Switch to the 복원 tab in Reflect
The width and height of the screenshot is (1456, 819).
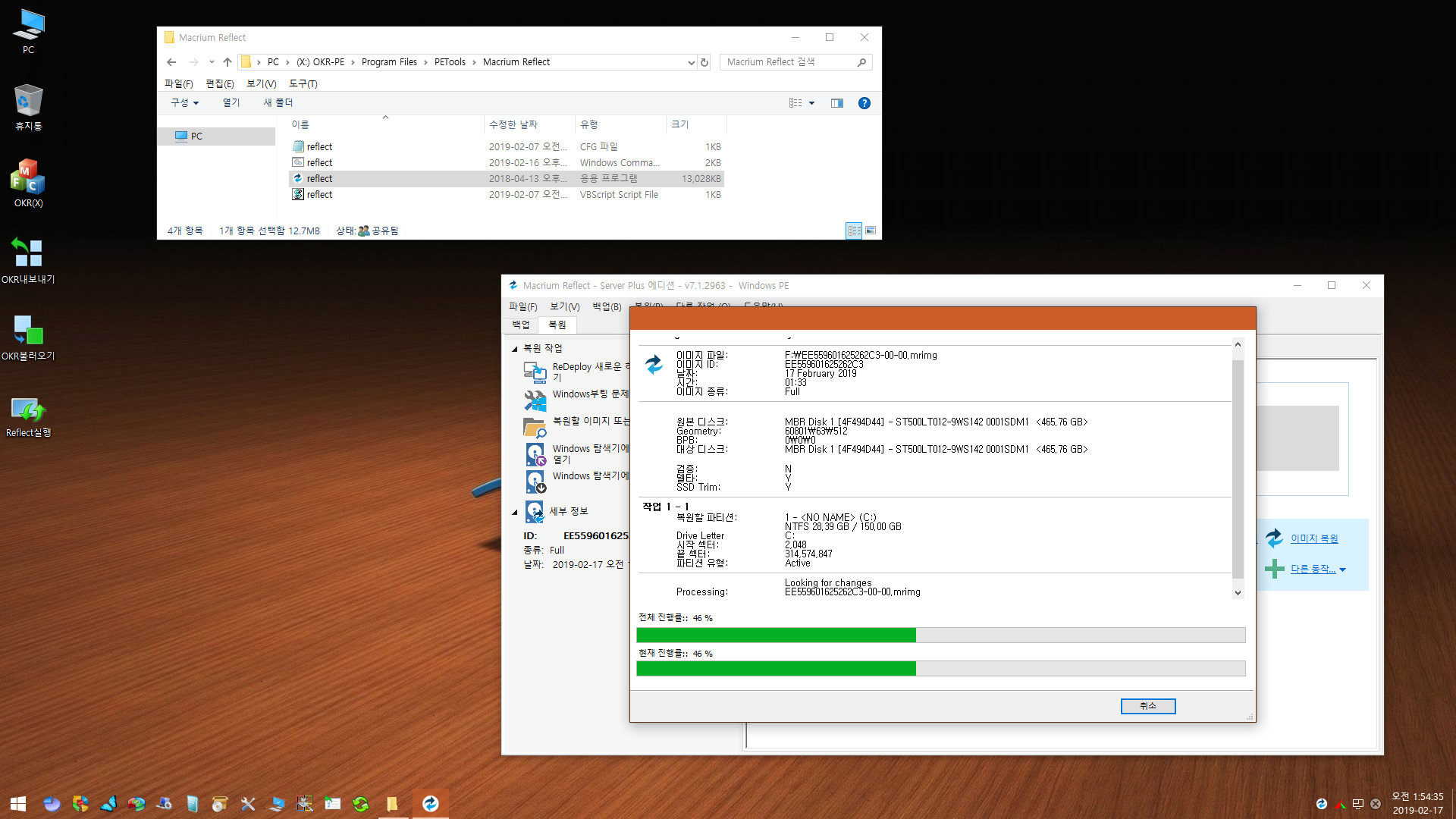[x=557, y=325]
